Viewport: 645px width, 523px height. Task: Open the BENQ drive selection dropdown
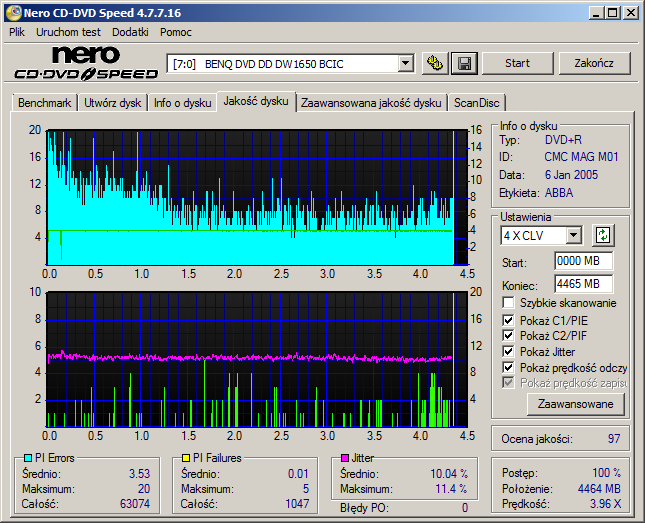click(405, 64)
